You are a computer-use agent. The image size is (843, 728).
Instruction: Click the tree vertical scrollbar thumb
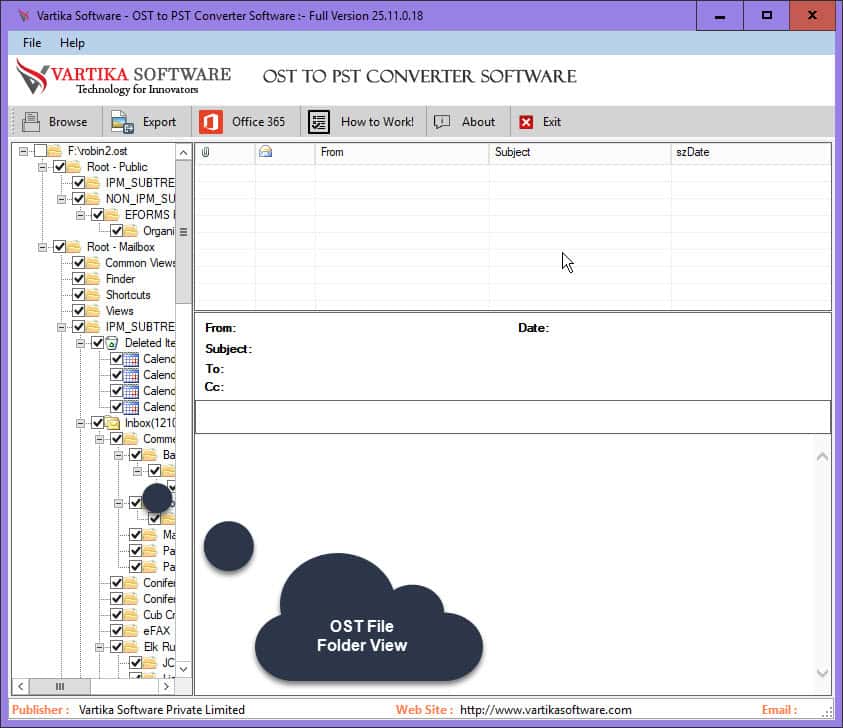point(183,232)
